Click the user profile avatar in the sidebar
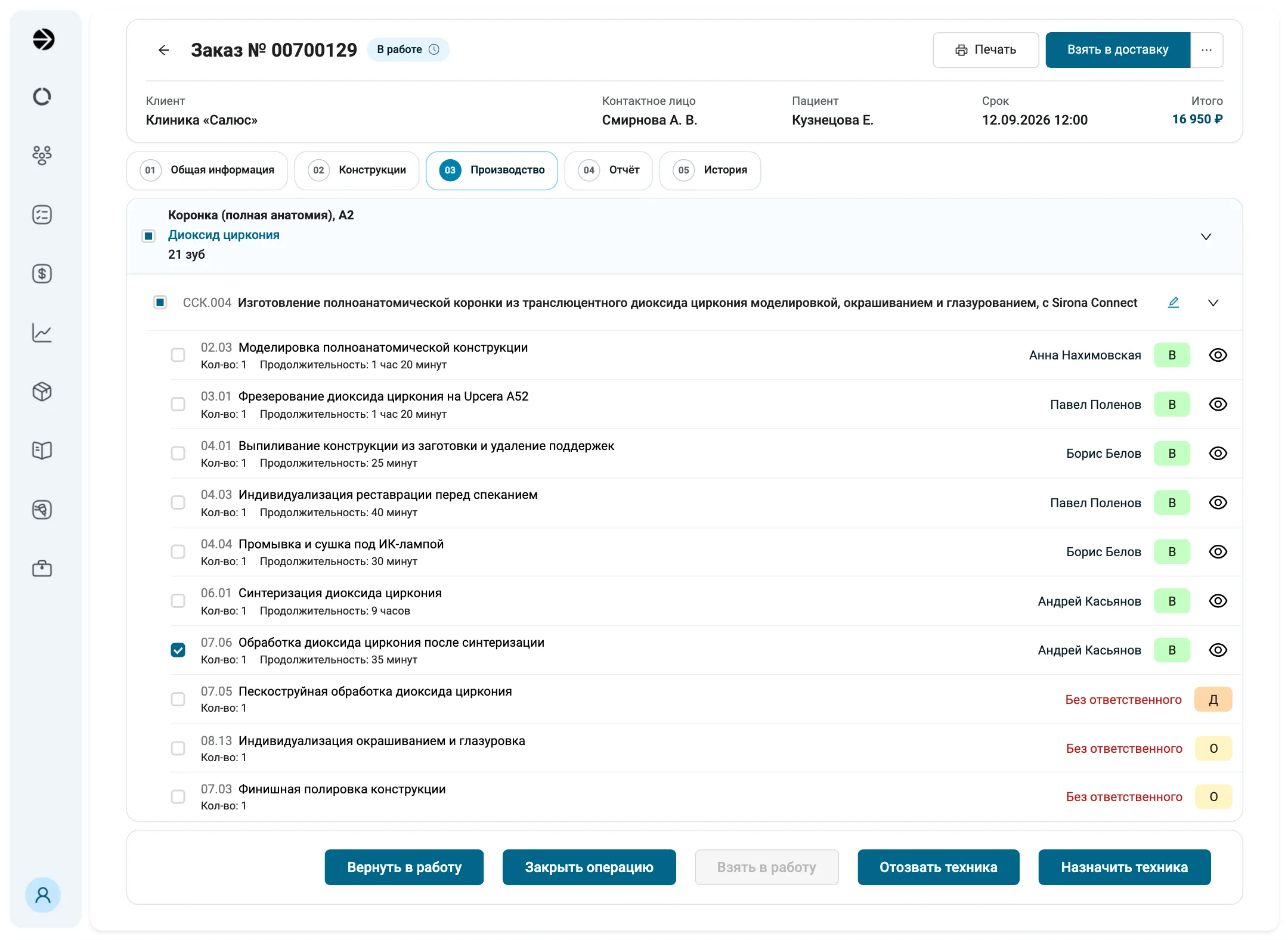 click(43, 895)
